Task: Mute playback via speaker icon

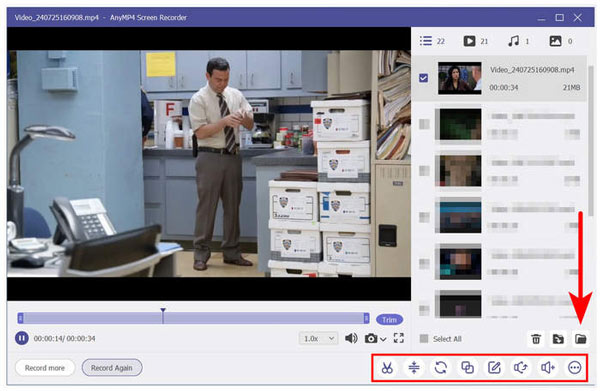Action: 351,338
